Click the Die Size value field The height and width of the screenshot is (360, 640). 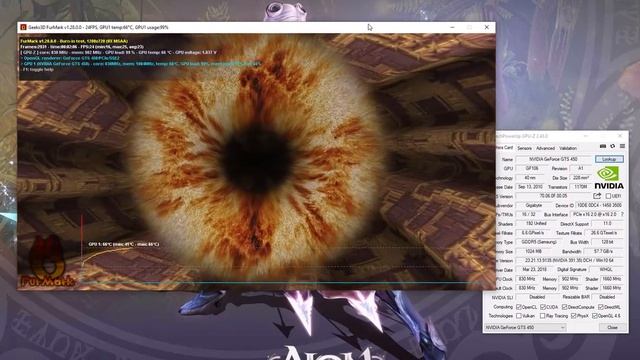pyautogui.click(x=580, y=178)
